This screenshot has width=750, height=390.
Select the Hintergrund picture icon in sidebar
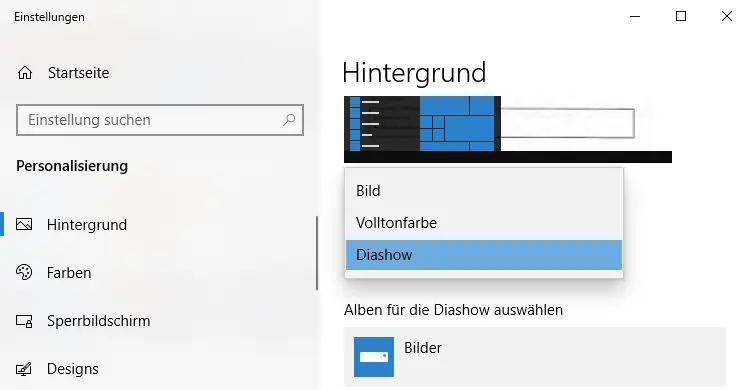click(x=24, y=224)
